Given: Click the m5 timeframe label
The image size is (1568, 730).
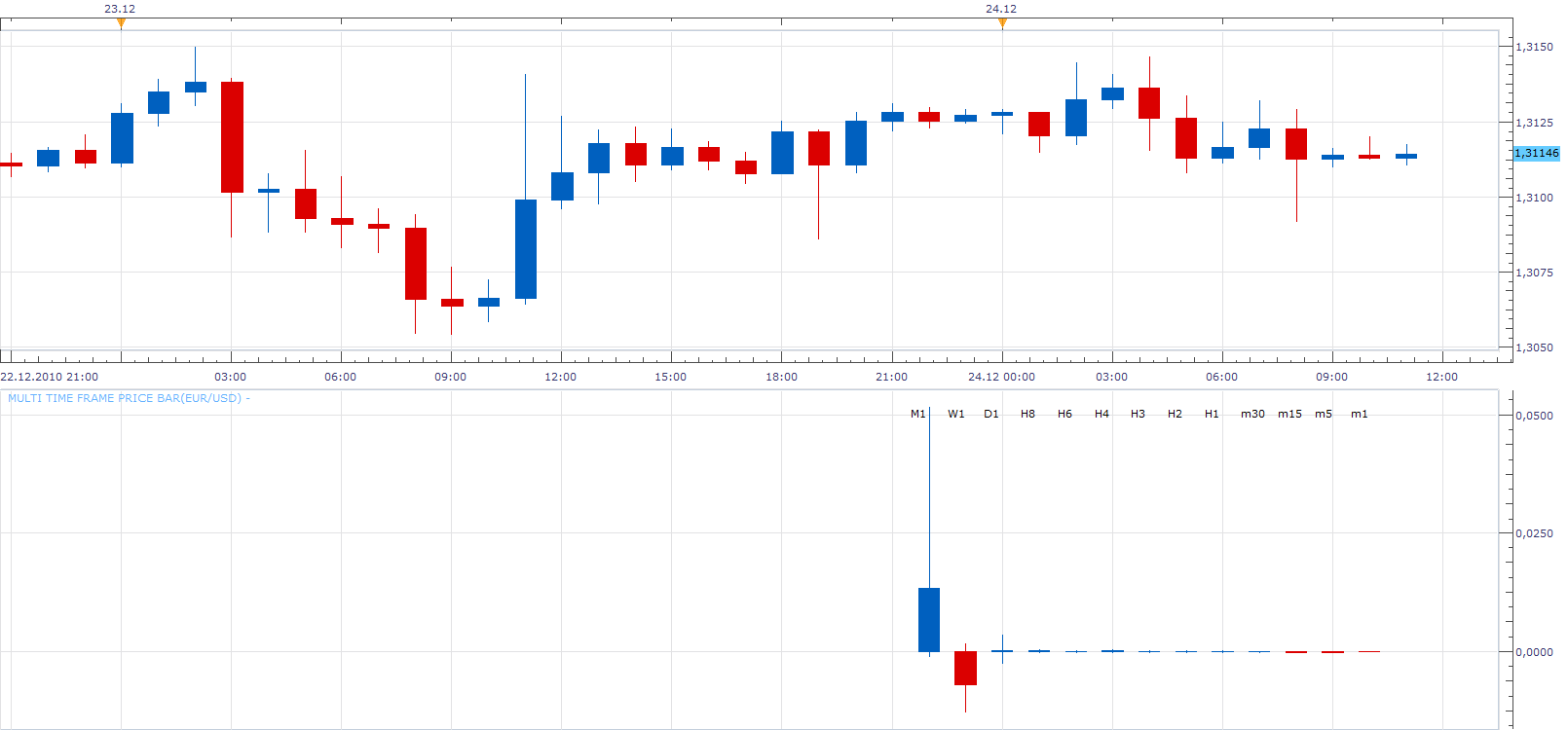Looking at the screenshot, I should (x=1324, y=414).
